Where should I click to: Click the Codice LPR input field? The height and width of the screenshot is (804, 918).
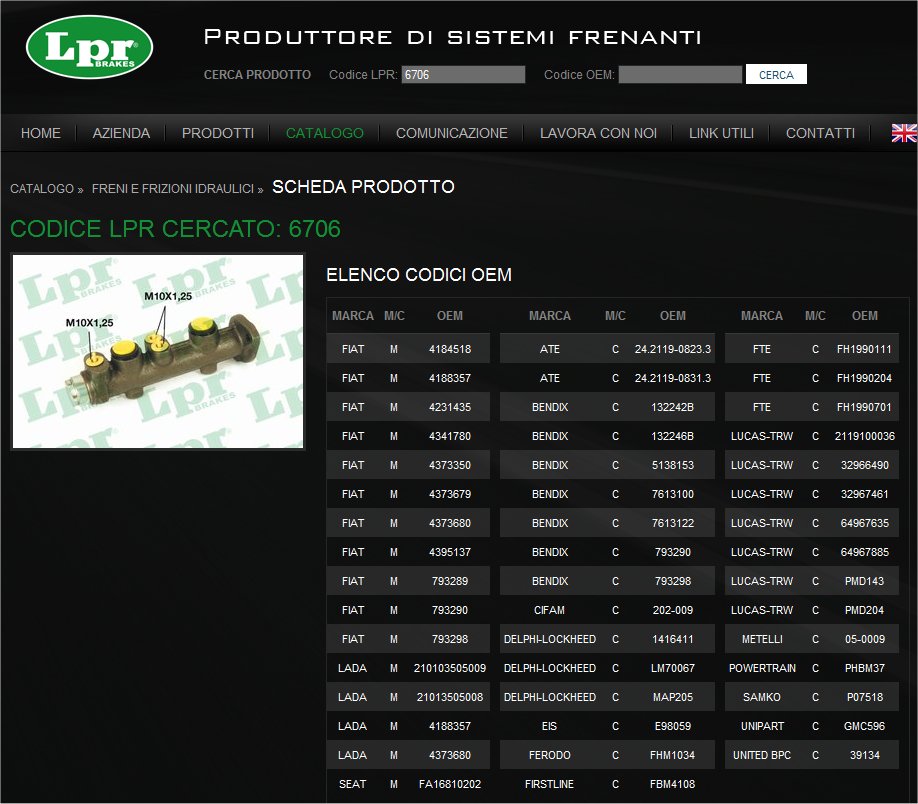[463, 74]
